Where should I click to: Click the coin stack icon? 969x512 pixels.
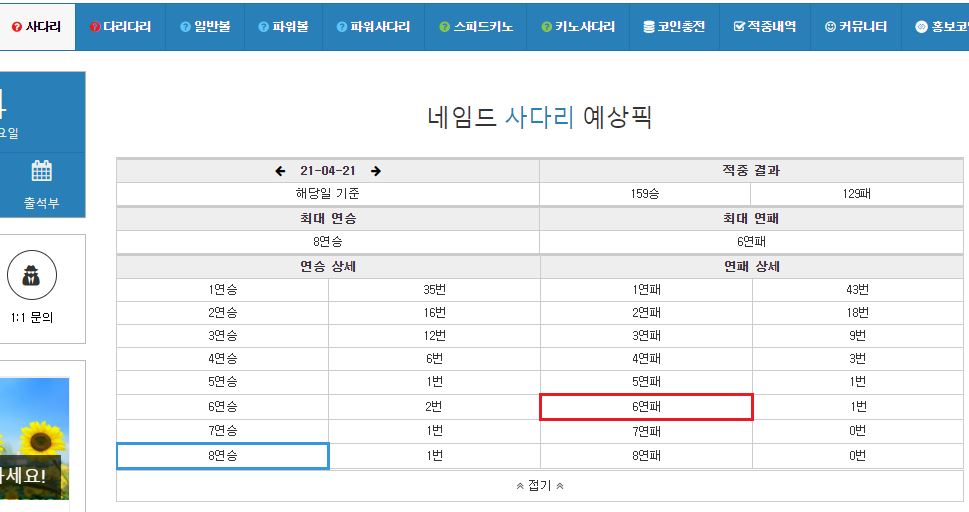click(648, 27)
